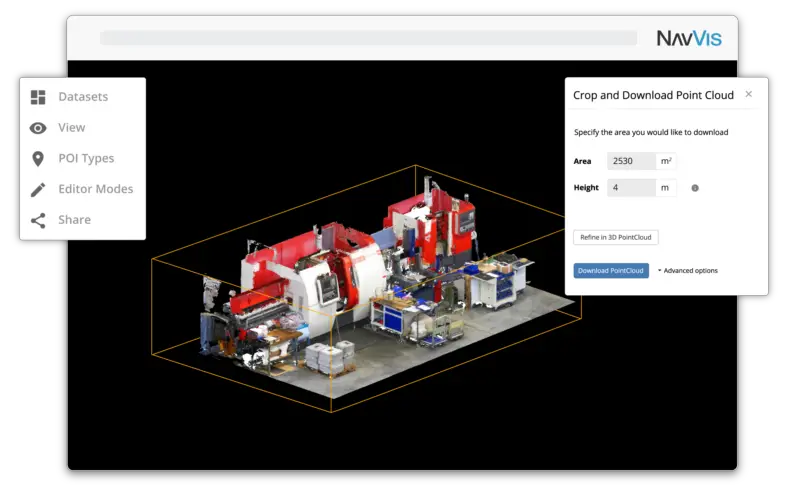This screenshot has height=500, width=800.
Task: Click the 'Area' label
Action: (x=582, y=161)
